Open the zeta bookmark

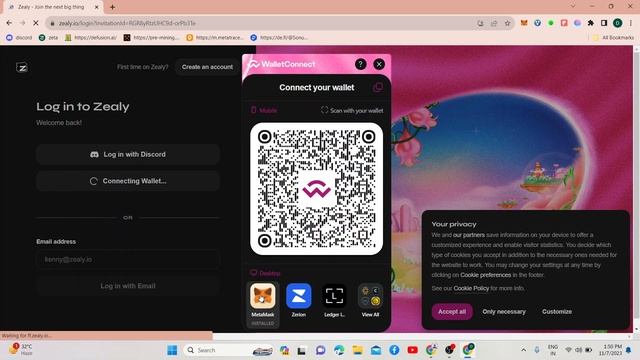[x=49, y=38]
